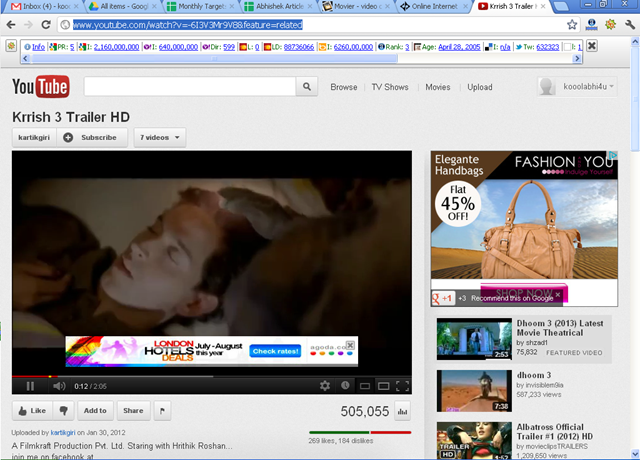The width and height of the screenshot is (640, 460).
Task: Close the SEO toolbar with the X
Action: 591,46
